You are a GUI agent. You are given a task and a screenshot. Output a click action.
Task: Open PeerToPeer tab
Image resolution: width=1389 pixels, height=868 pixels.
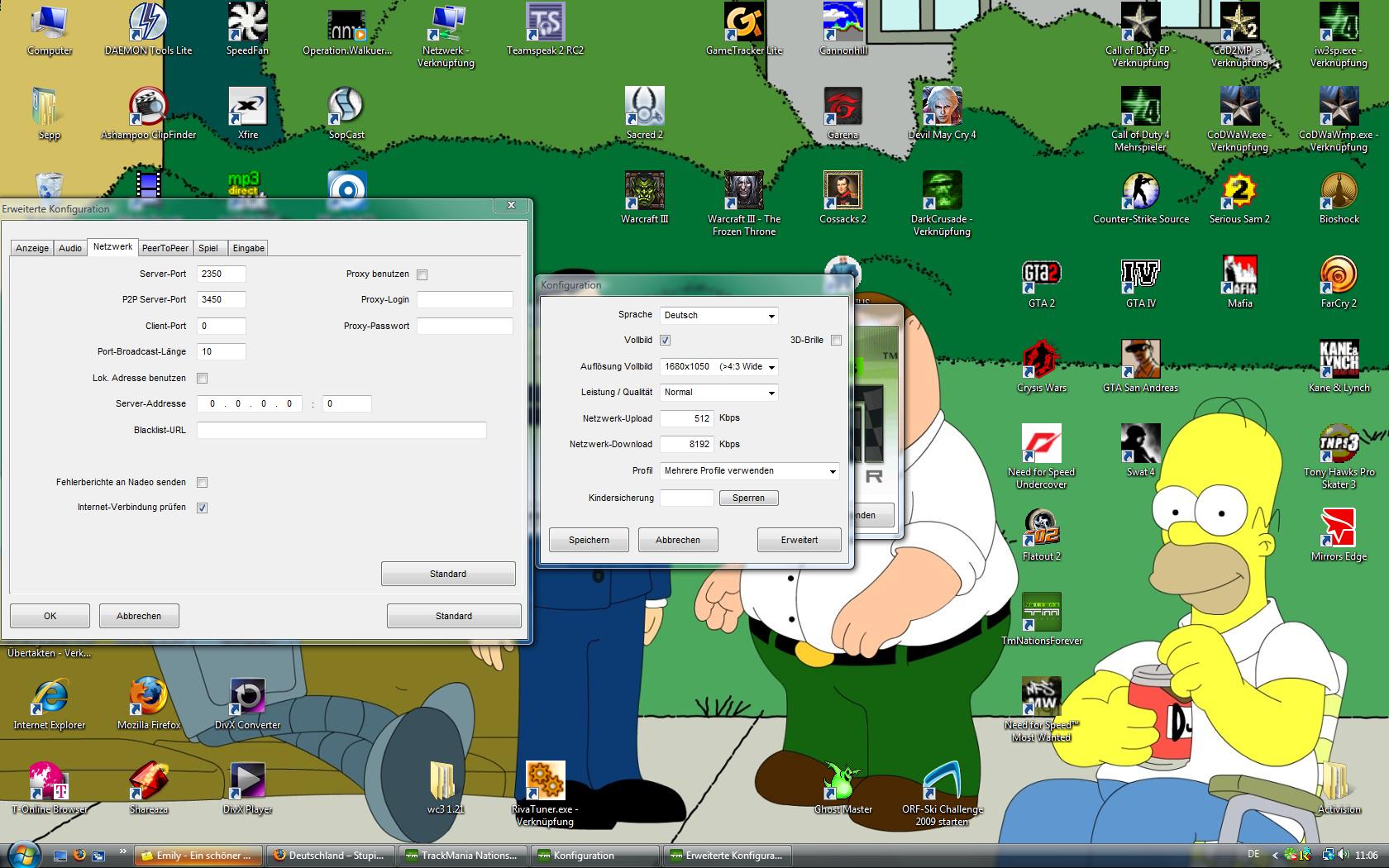point(165,248)
